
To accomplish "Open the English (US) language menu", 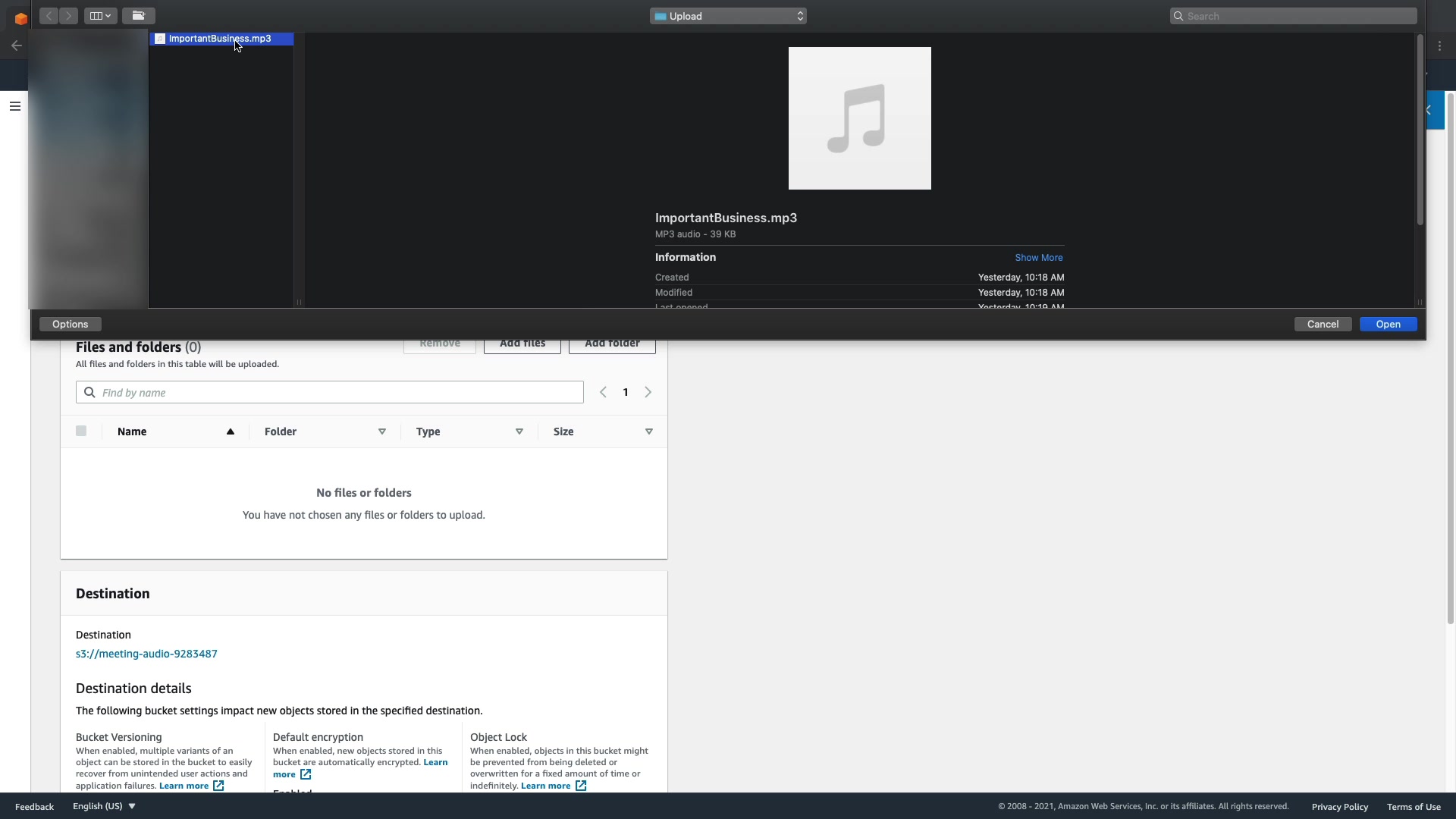I will point(104,806).
